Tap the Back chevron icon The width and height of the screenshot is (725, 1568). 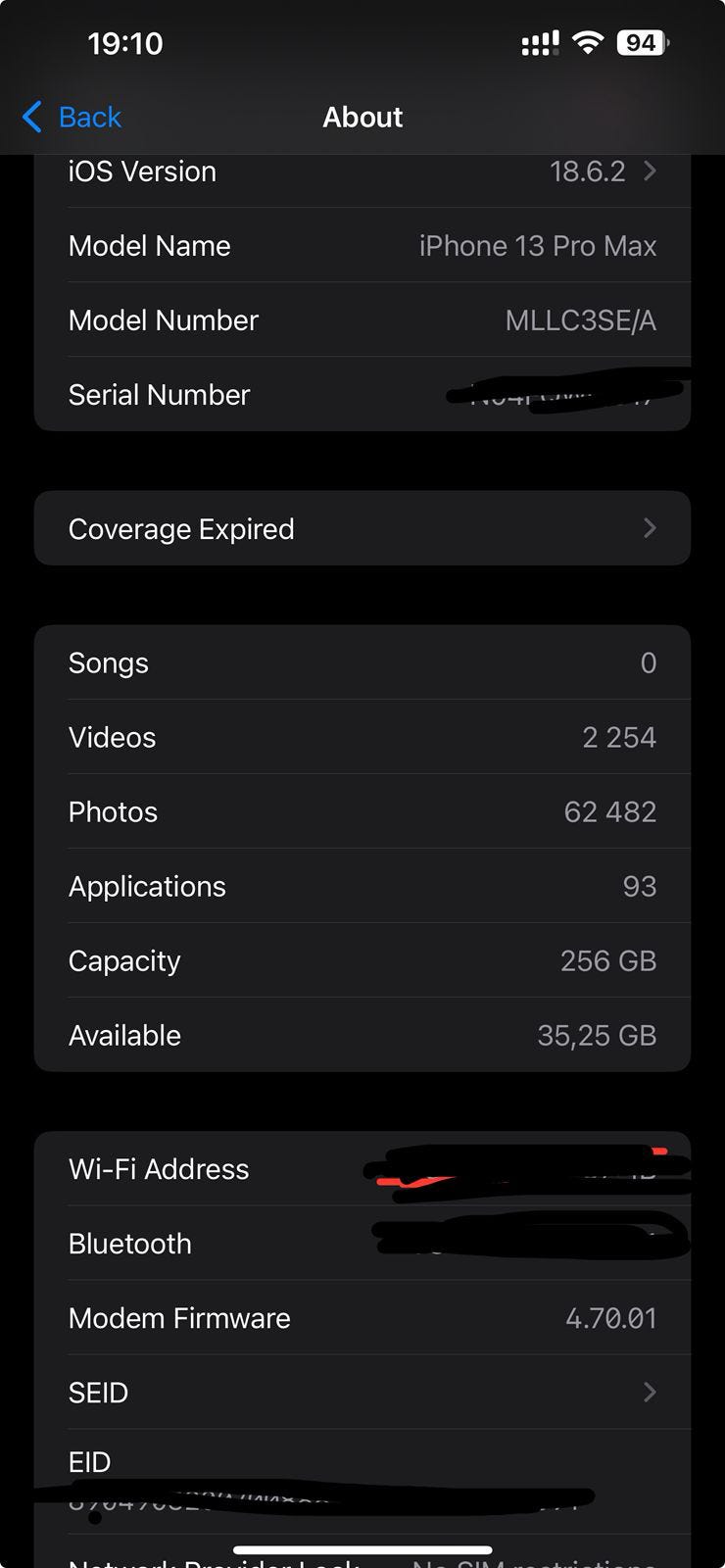(32, 117)
